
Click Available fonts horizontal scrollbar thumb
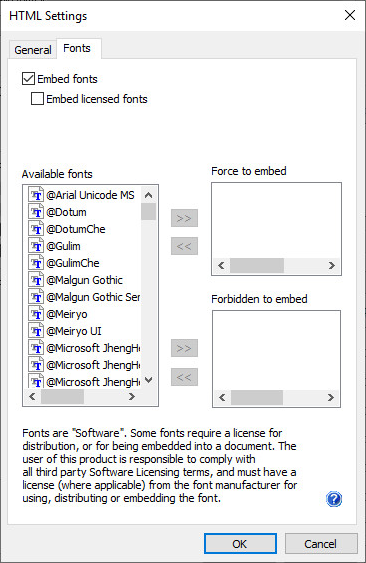coord(62,397)
